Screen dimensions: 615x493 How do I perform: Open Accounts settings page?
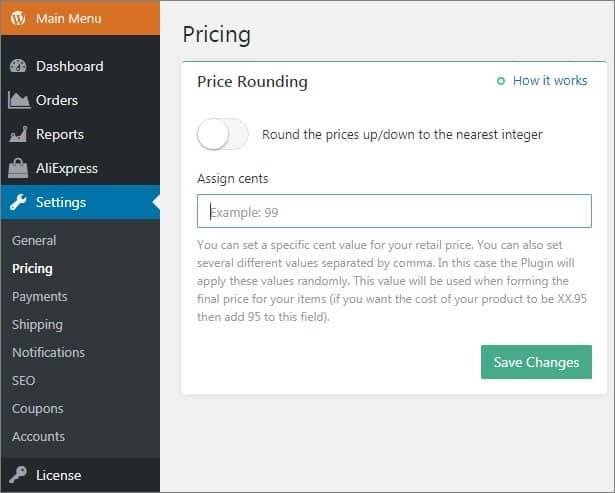38,437
